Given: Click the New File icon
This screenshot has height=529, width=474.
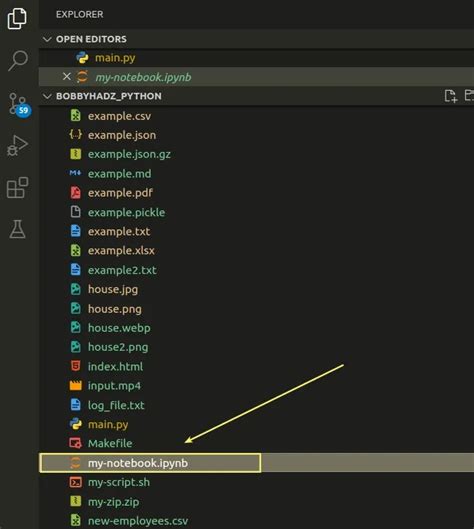Looking at the screenshot, I should point(450,96).
